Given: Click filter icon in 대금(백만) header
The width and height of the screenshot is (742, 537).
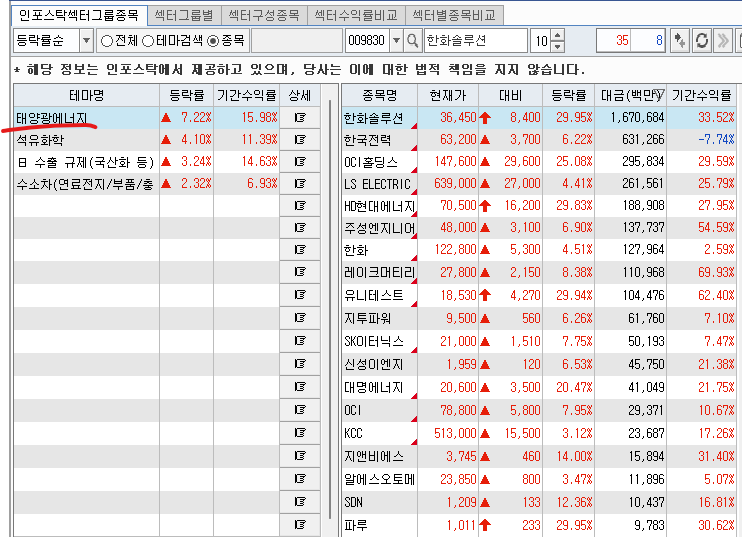Looking at the screenshot, I should coord(659,95).
